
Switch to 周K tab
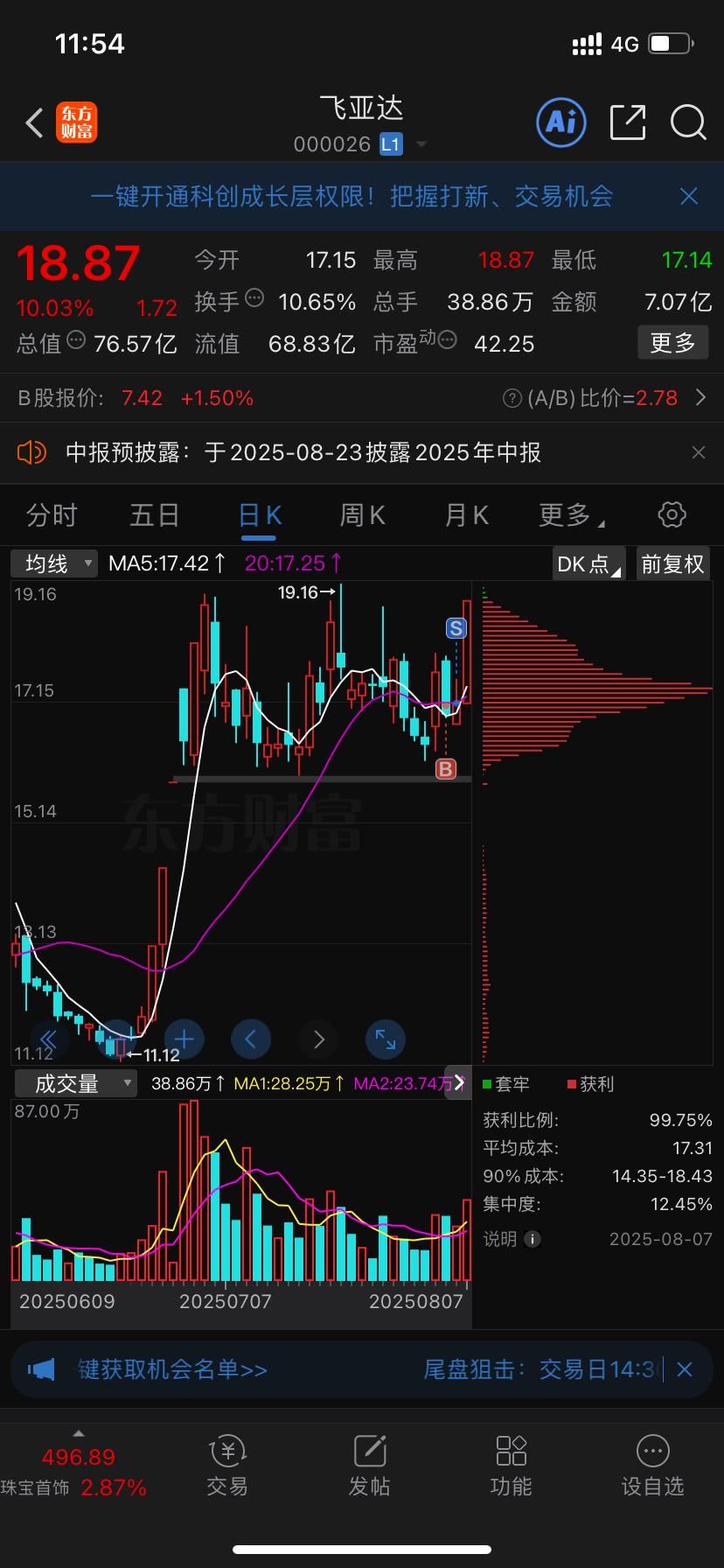(x=362, y=515)
